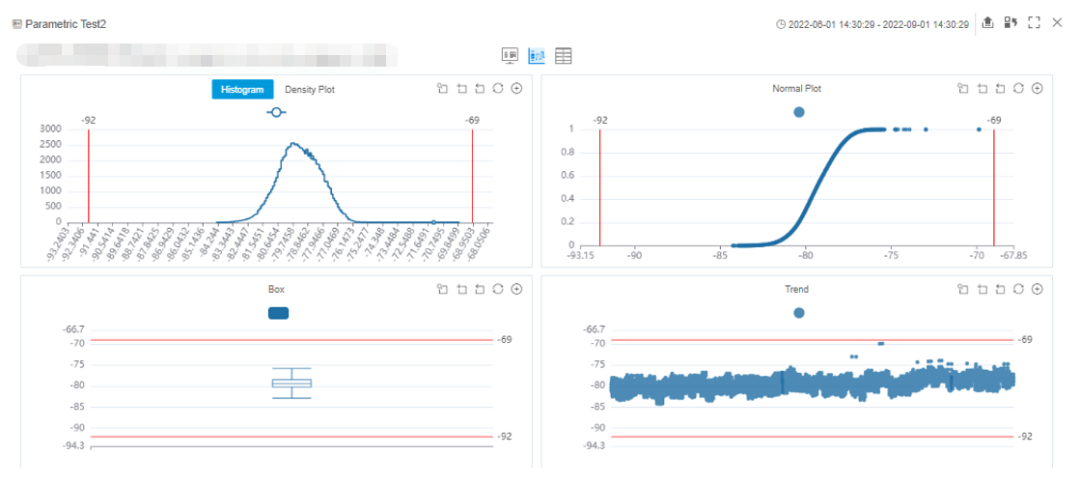Switch to the monitor presentation view icon
This screenshot has height=484, width=1080.
tap(510, 56)
